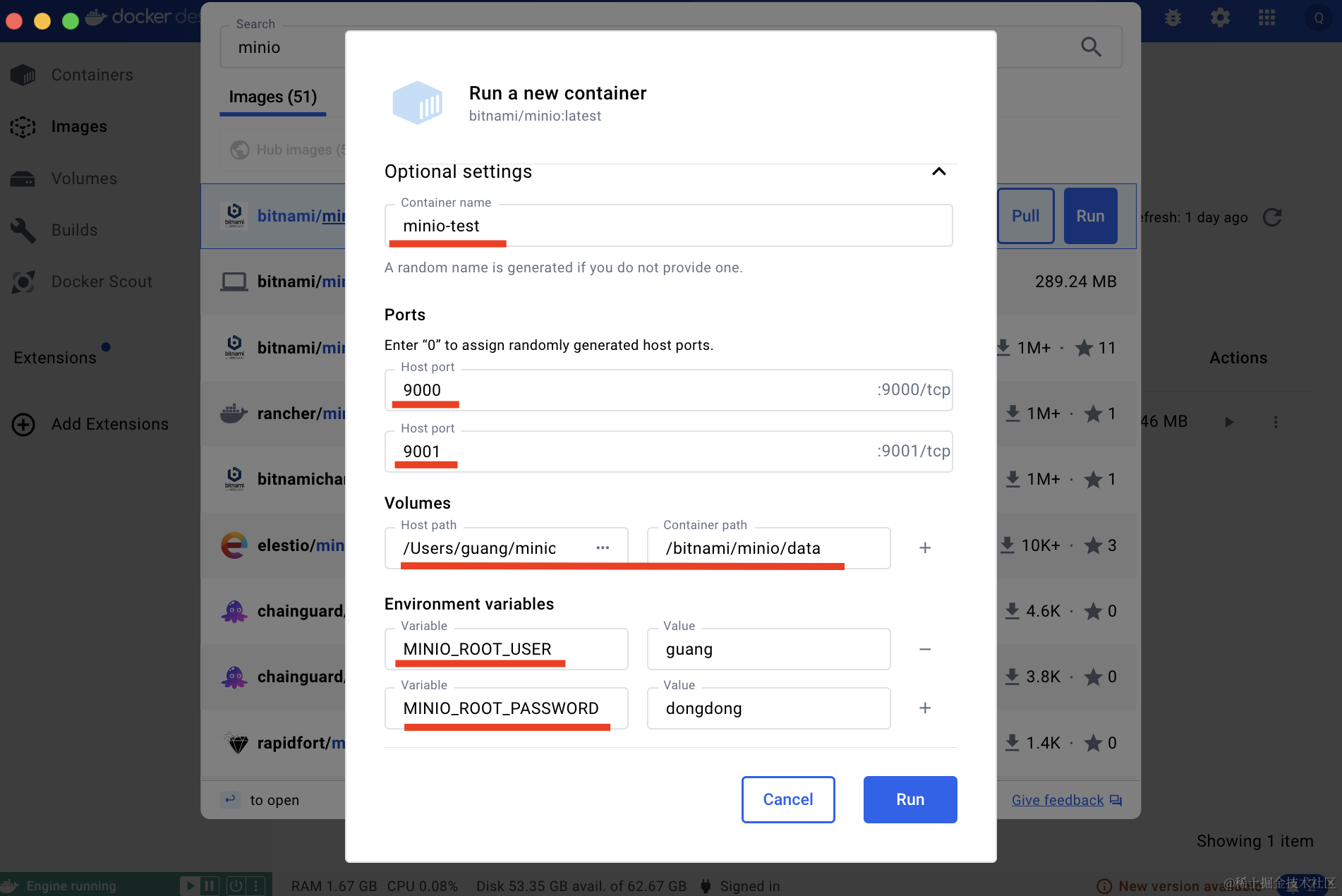Open the Give feedback link
Screen dimensions: 1342x896
[1057, 800]
